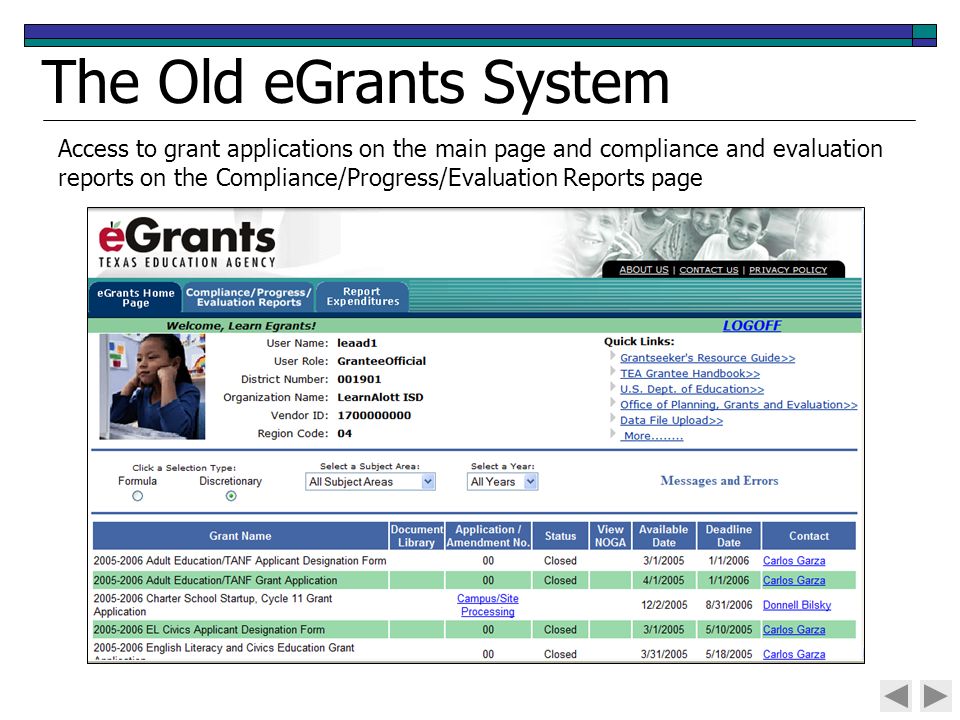Viewport: 960px width, 720px height.
Task: Click '2005-2006 Charter School Startup' grant name
Action: [212, 605]
